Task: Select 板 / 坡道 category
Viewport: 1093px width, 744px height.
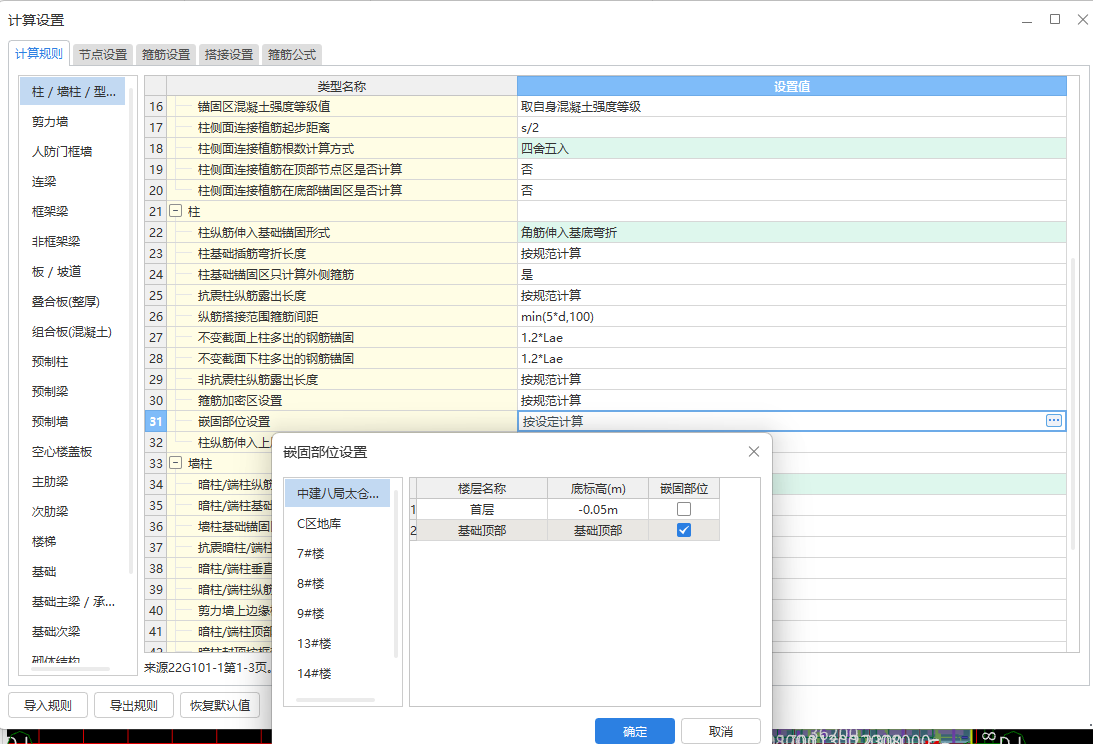Action: click(x=72, y=271)
